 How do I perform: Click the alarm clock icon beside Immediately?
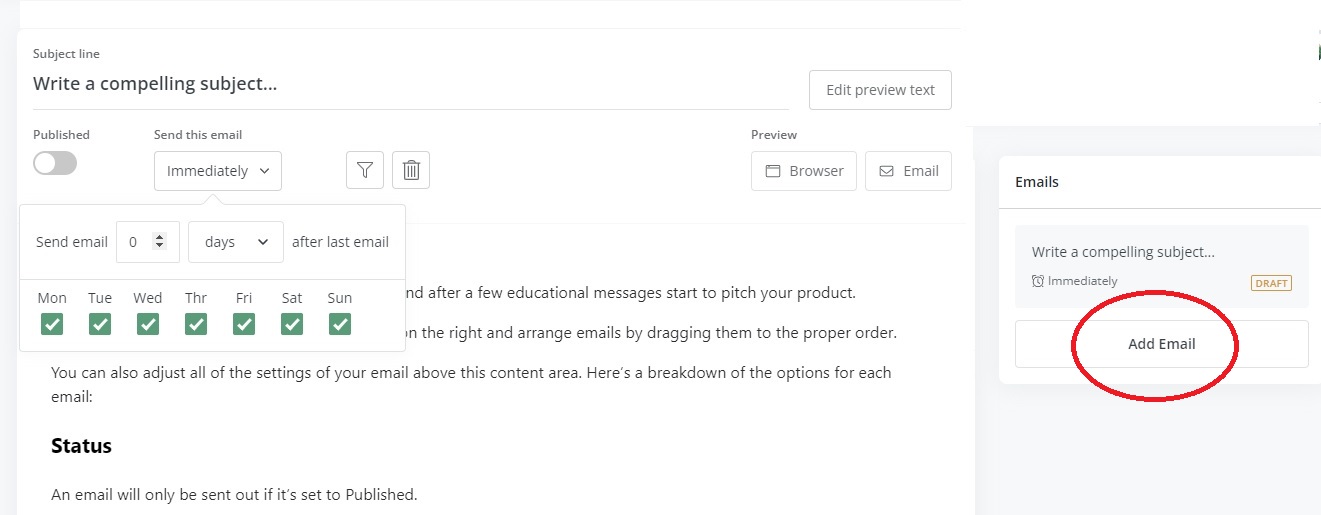(1039, 282)
